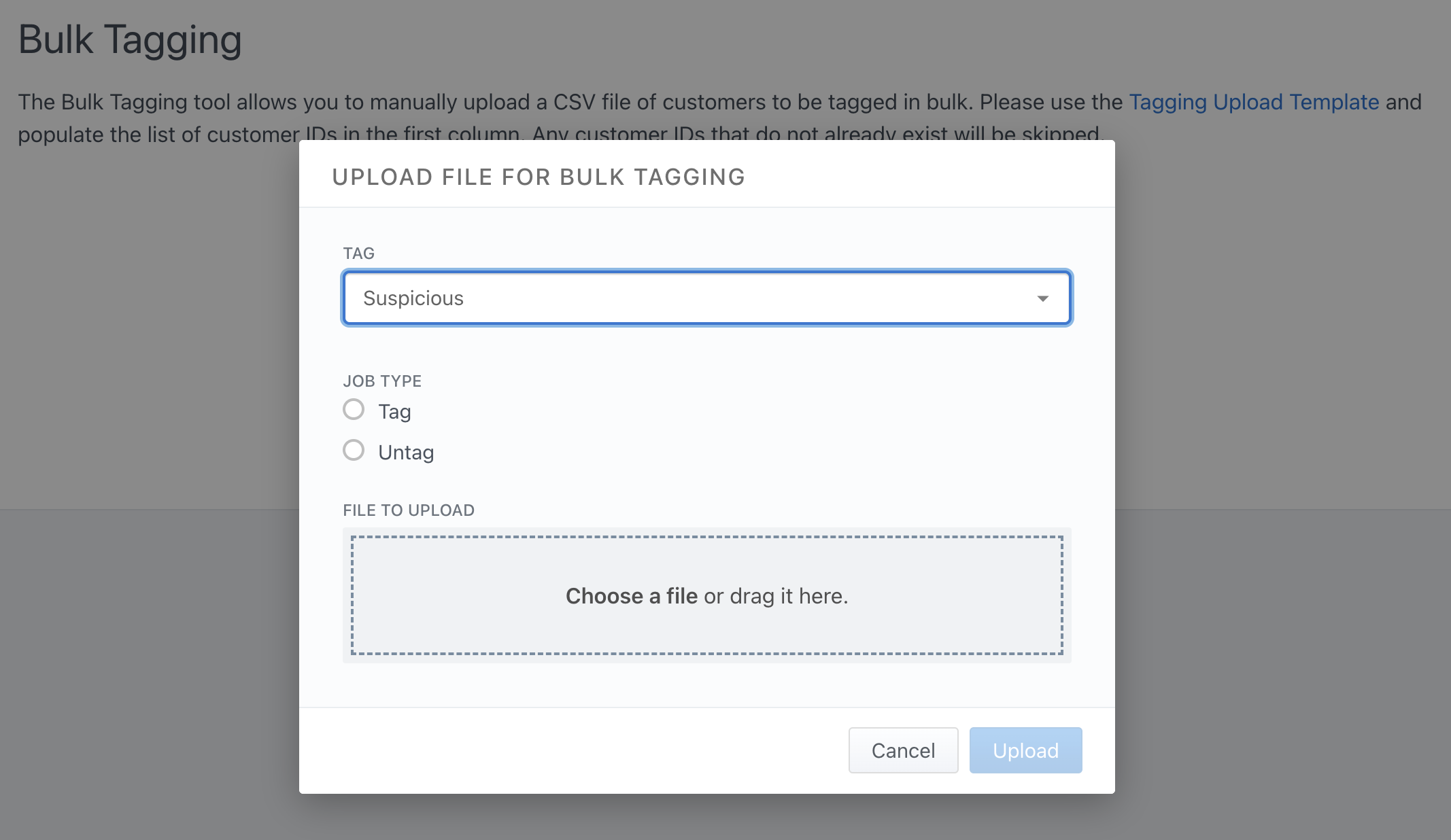Click the bold 'Choose a file' text
The height and width of the screenshot is (840, 1451).
point(631,596)
